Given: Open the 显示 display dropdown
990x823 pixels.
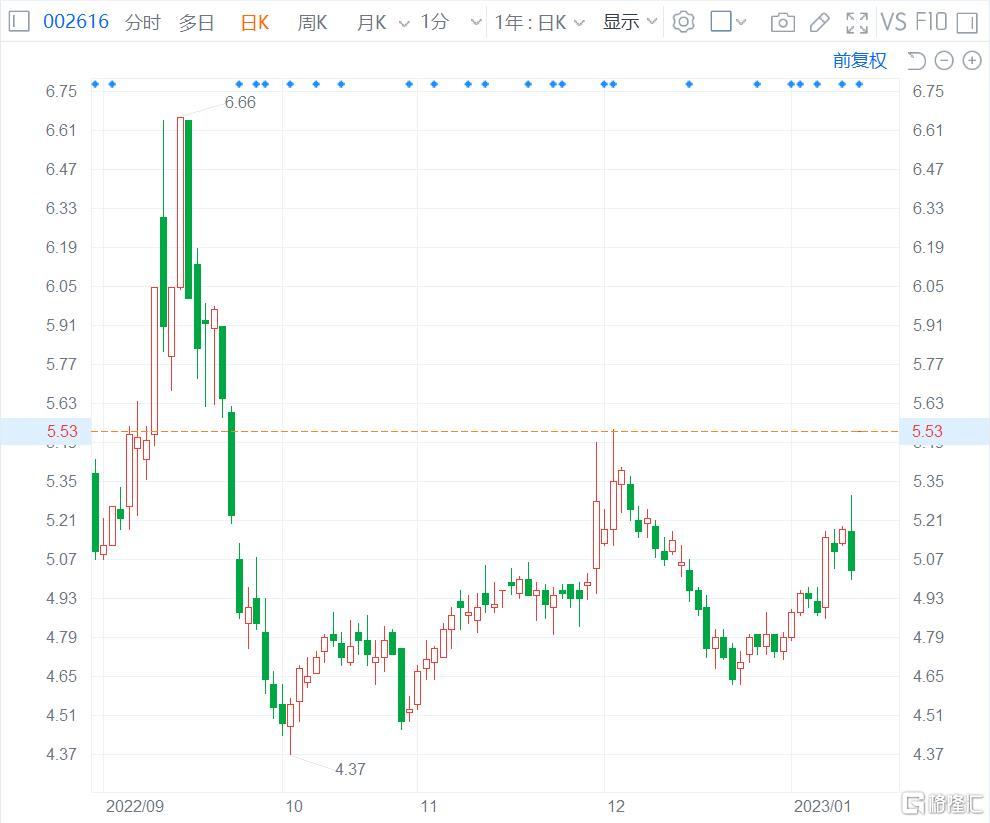Looking at the screenshot, I should [630, 22].
